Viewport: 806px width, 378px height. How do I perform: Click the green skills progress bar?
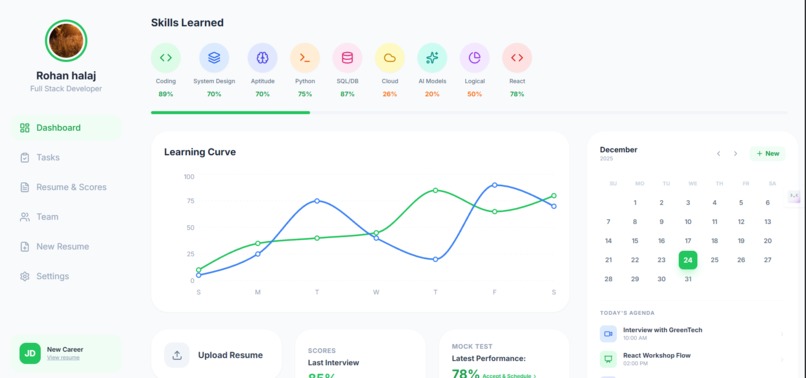pos(230,112)
